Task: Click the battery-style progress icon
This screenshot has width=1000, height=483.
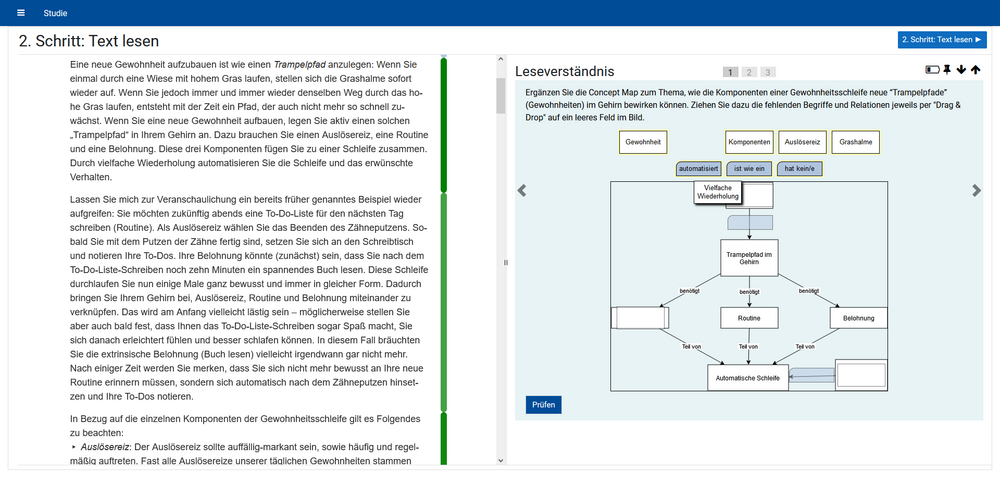Action: pos(932,70)
